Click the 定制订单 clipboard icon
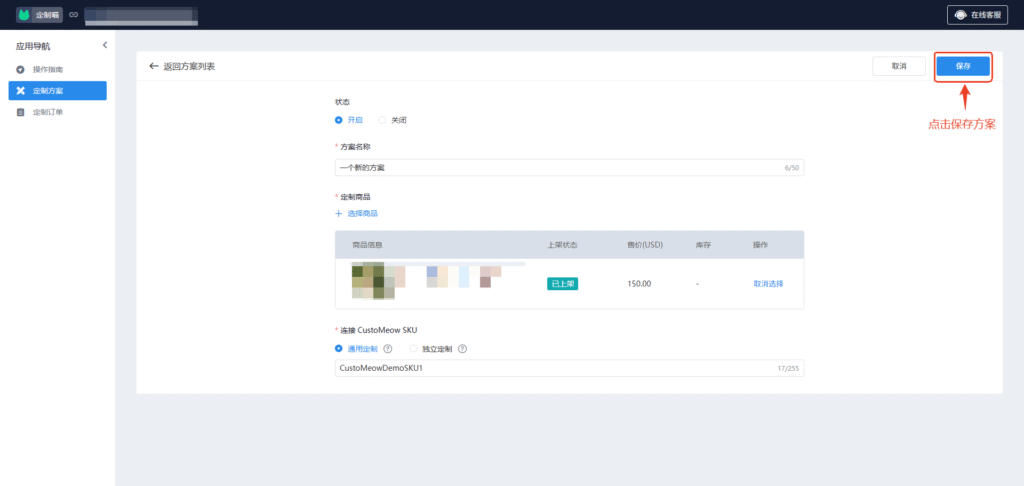1024x486 pixels. tap(20, 112)
